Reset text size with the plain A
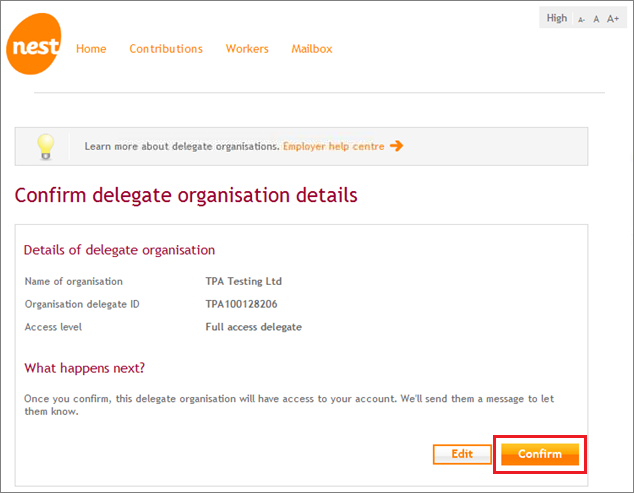Viewport: 634px width, 493px height. tap(596, 19)
